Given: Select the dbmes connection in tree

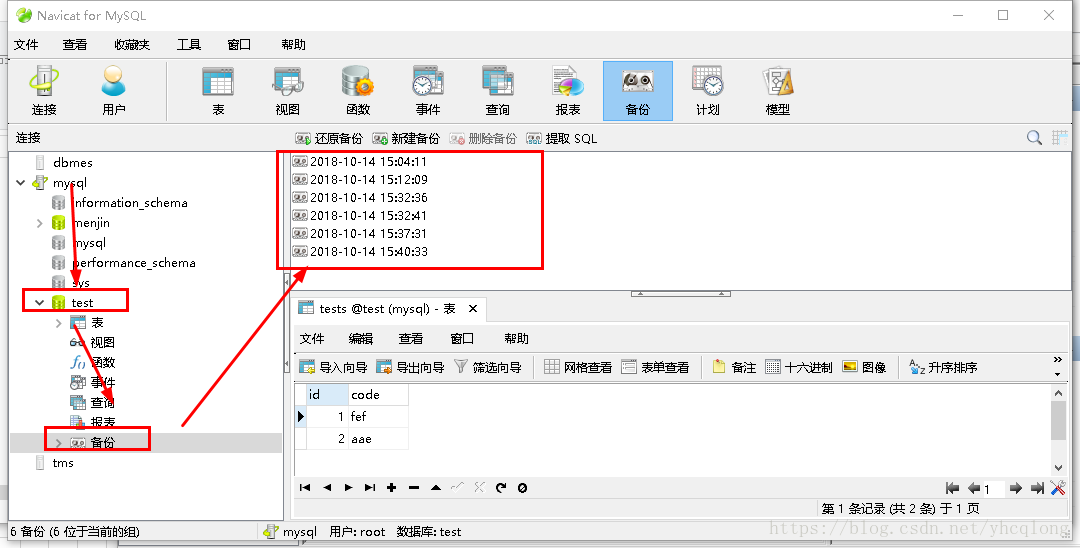Looking at the screenshot, I should (x=64, y=162).
